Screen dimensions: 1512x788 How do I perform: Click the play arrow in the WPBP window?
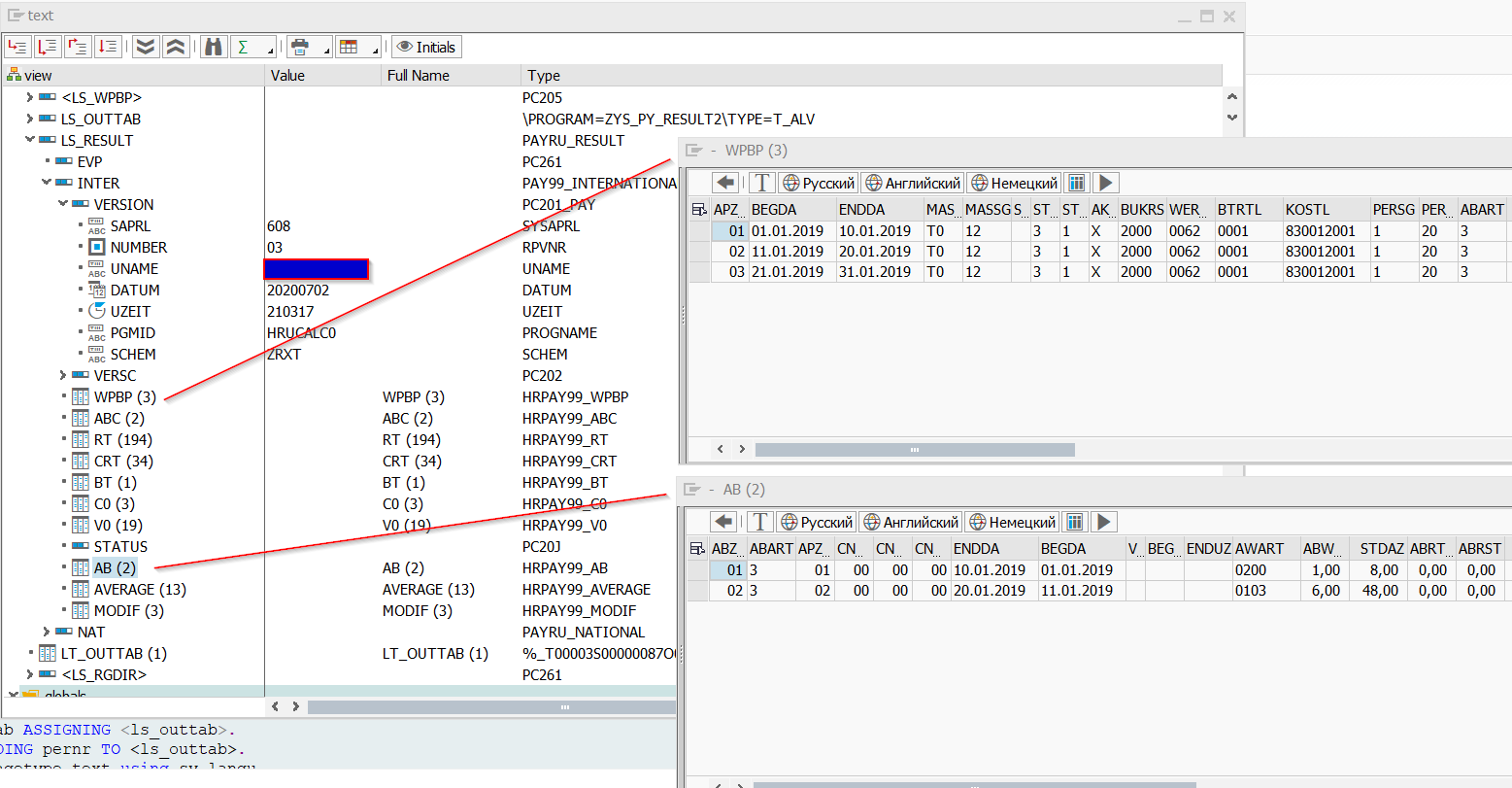click(x=1105, y=183)
